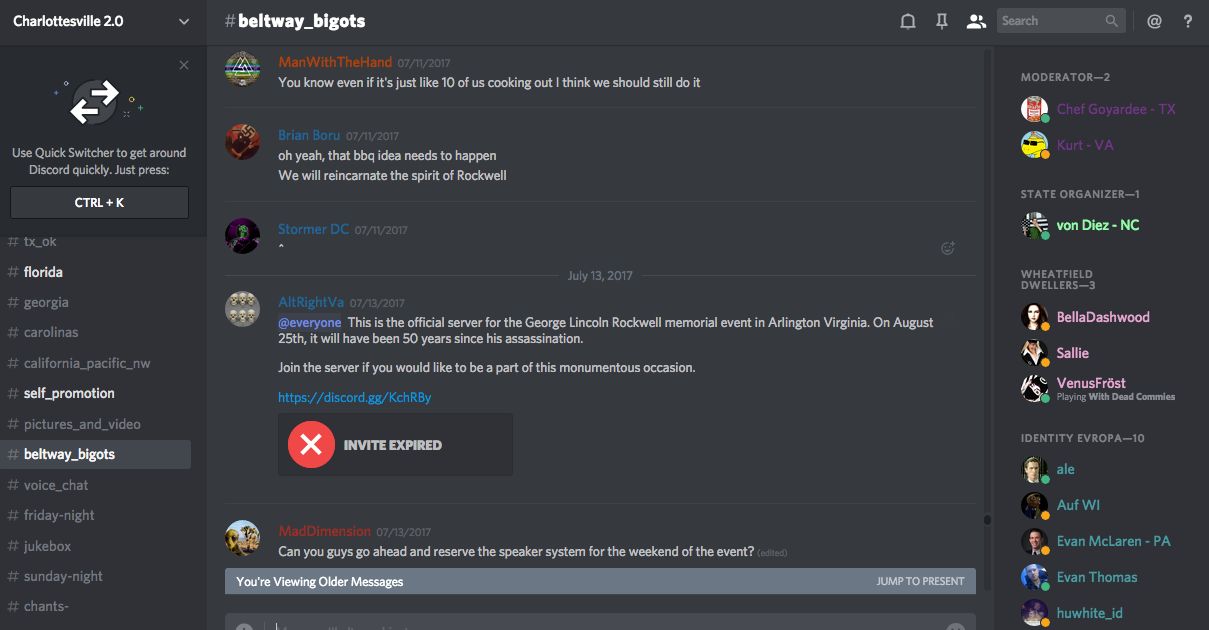Expand the Charlottesville 2.0 server menu

(183, 21)
